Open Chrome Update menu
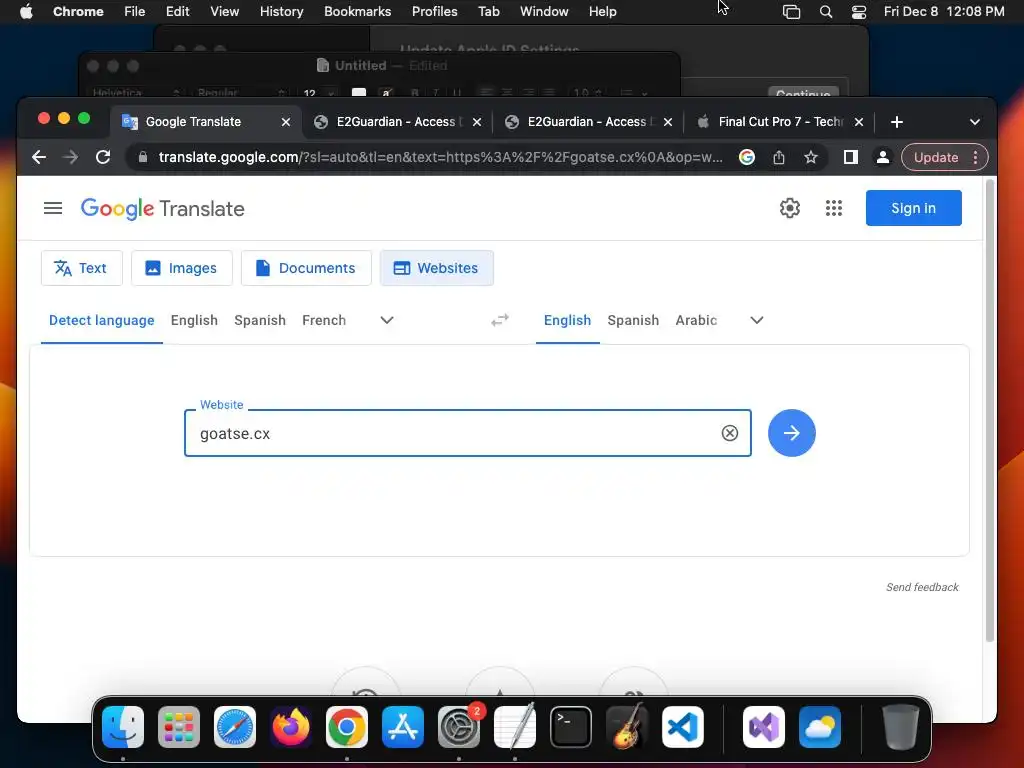This screenshot has width=1024, height=768. tap(944, 157)
